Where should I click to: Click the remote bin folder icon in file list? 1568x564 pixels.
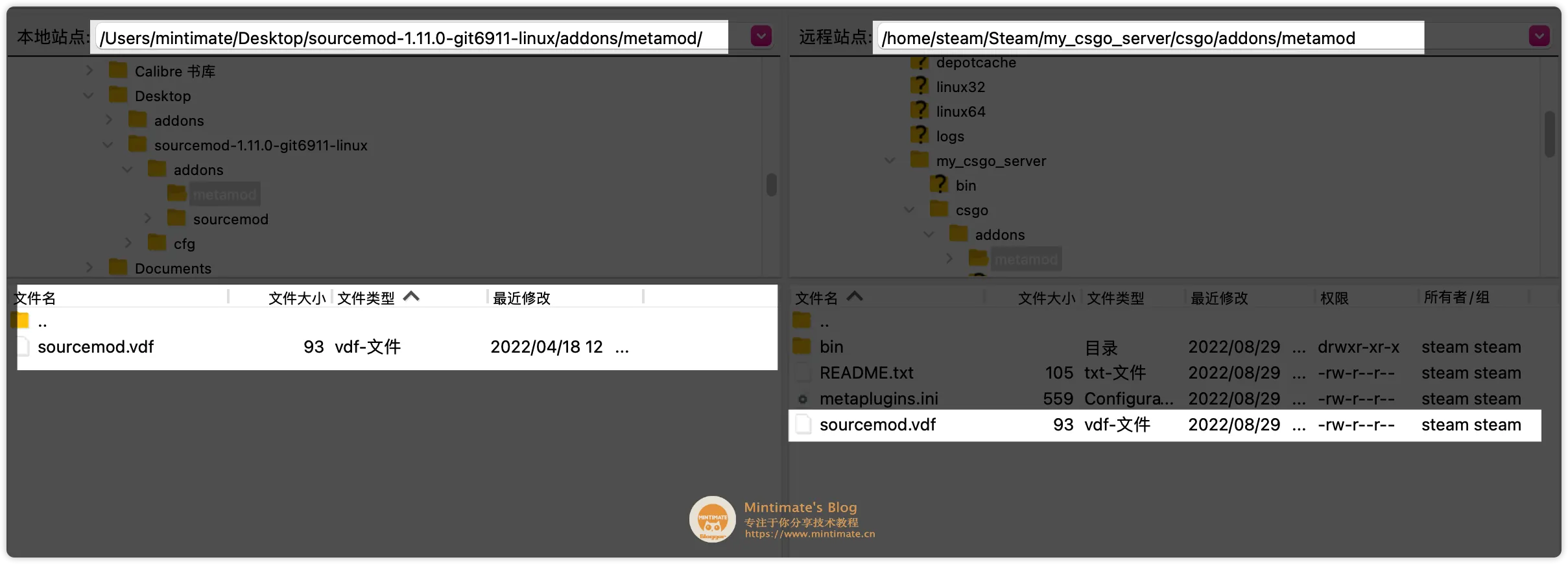click(802, 346)
